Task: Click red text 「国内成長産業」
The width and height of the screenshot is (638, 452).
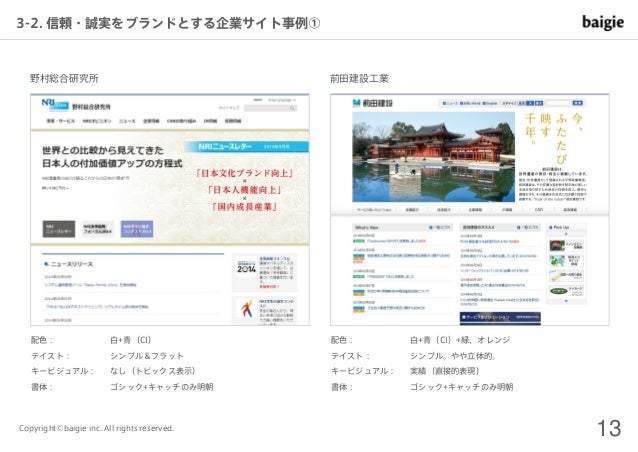Action: tap(245, 206)
